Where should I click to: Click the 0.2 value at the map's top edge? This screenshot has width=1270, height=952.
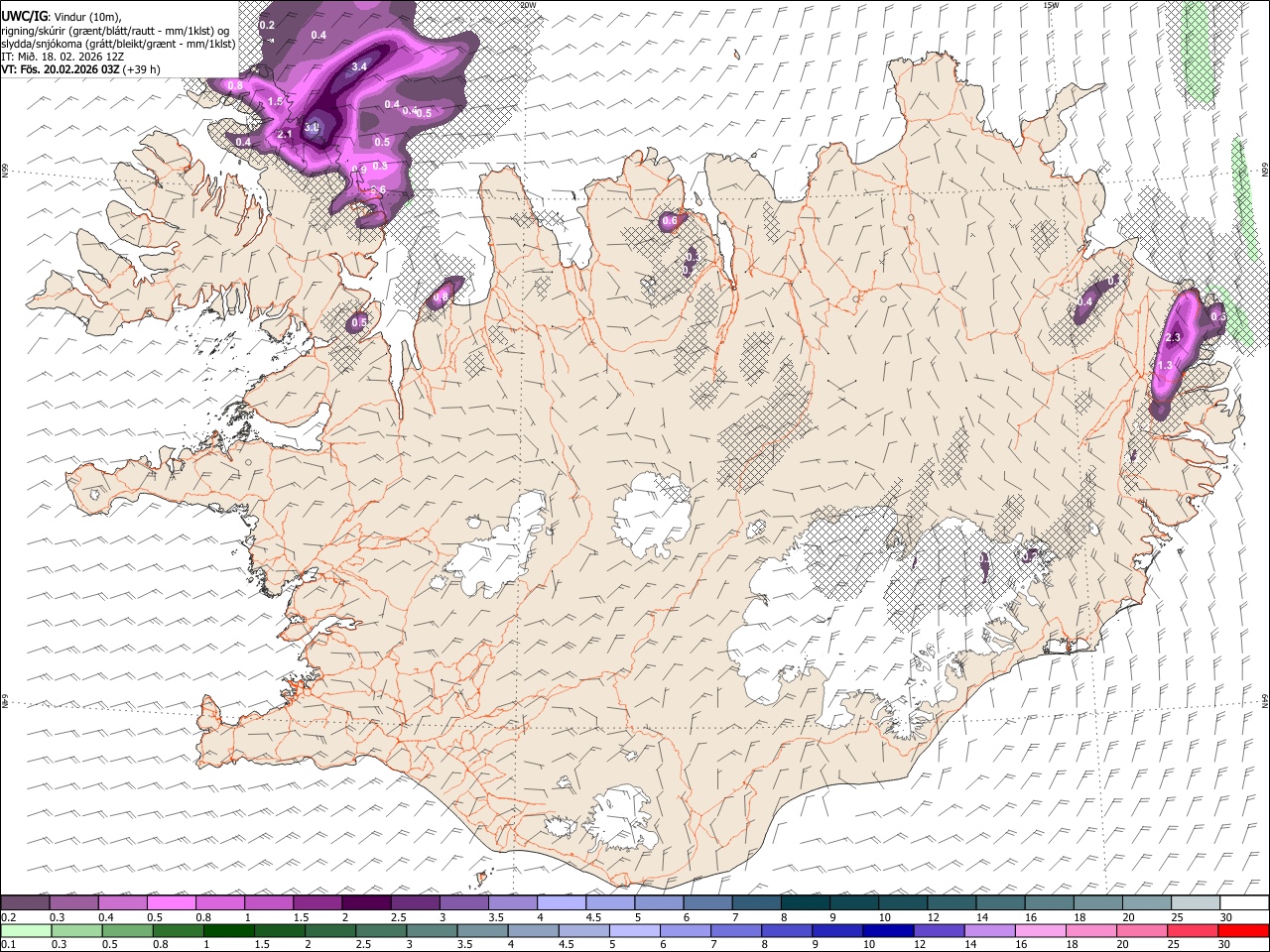(x=267, y=25)
